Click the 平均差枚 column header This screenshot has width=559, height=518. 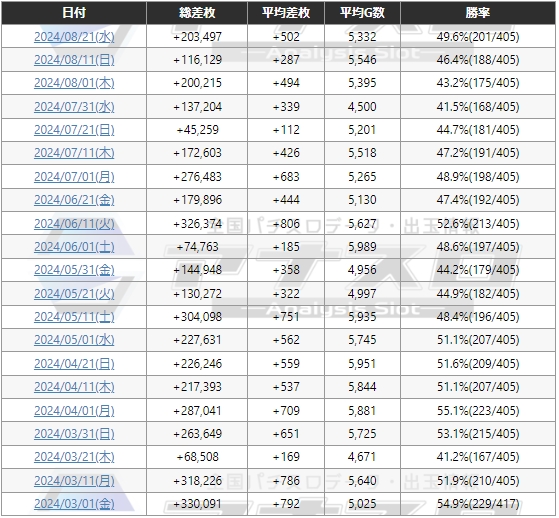point(286,13)
